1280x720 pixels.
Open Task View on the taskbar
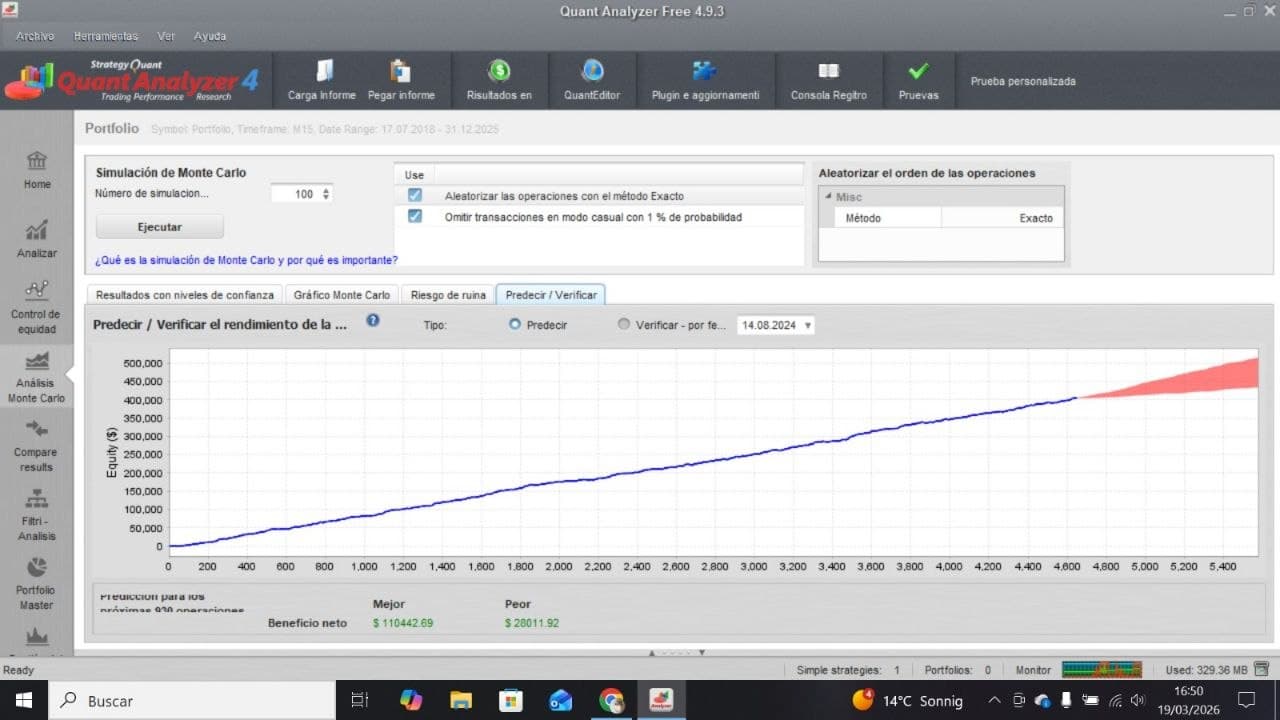[x=360, y=700]
